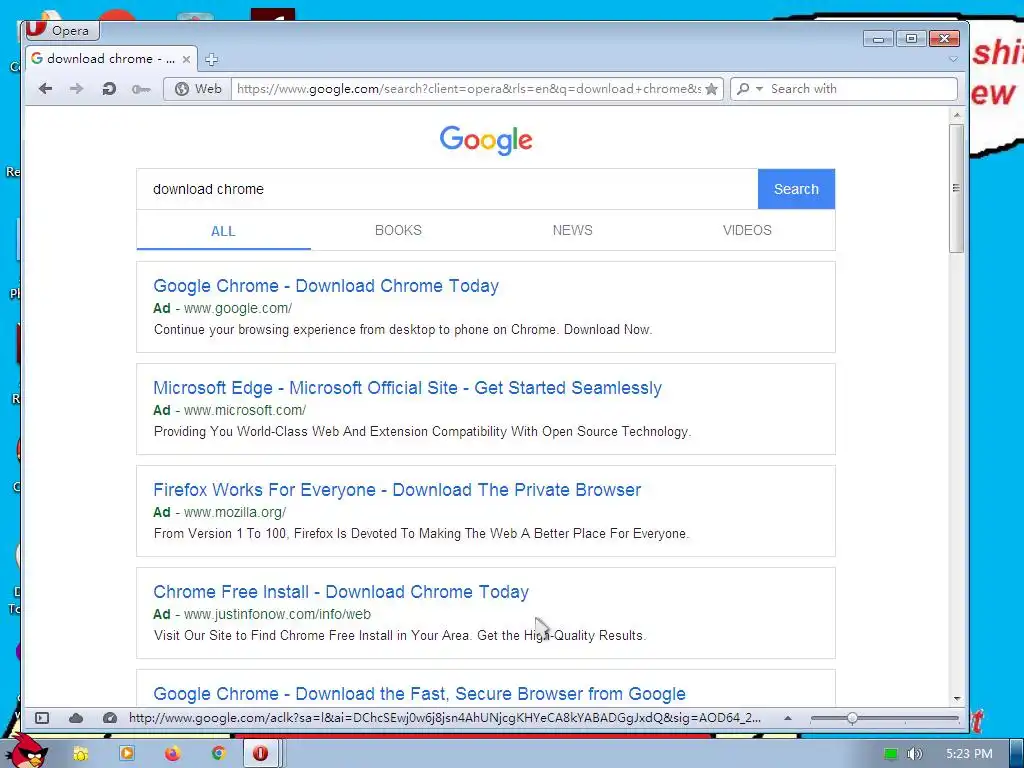Screen dimensions: 1024x768
Task: Click the scrollbar up arrow
Action: coord(957,115)
